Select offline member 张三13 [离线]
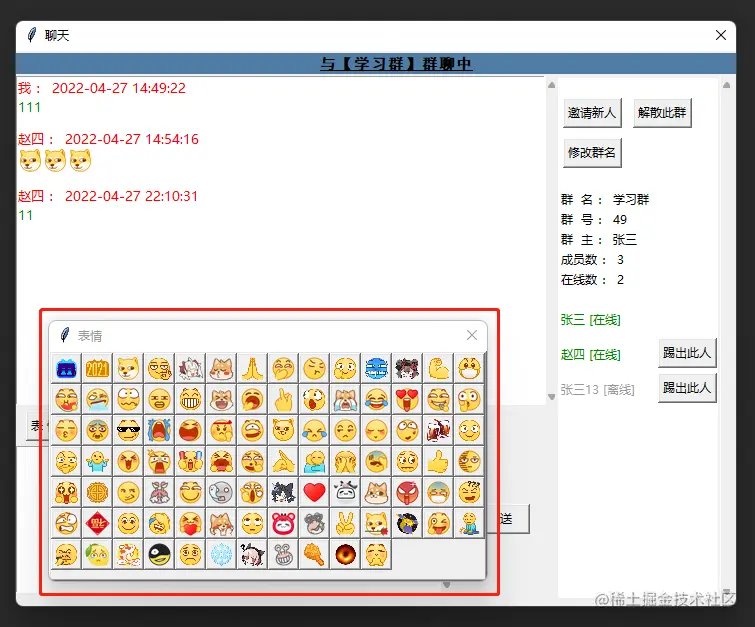 597,390
